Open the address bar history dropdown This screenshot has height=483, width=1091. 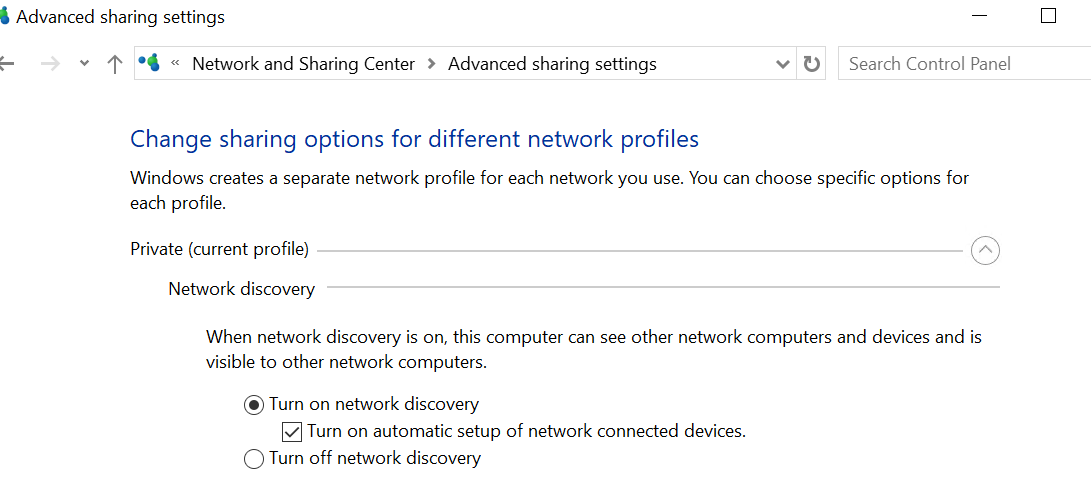tap(783, 64)
